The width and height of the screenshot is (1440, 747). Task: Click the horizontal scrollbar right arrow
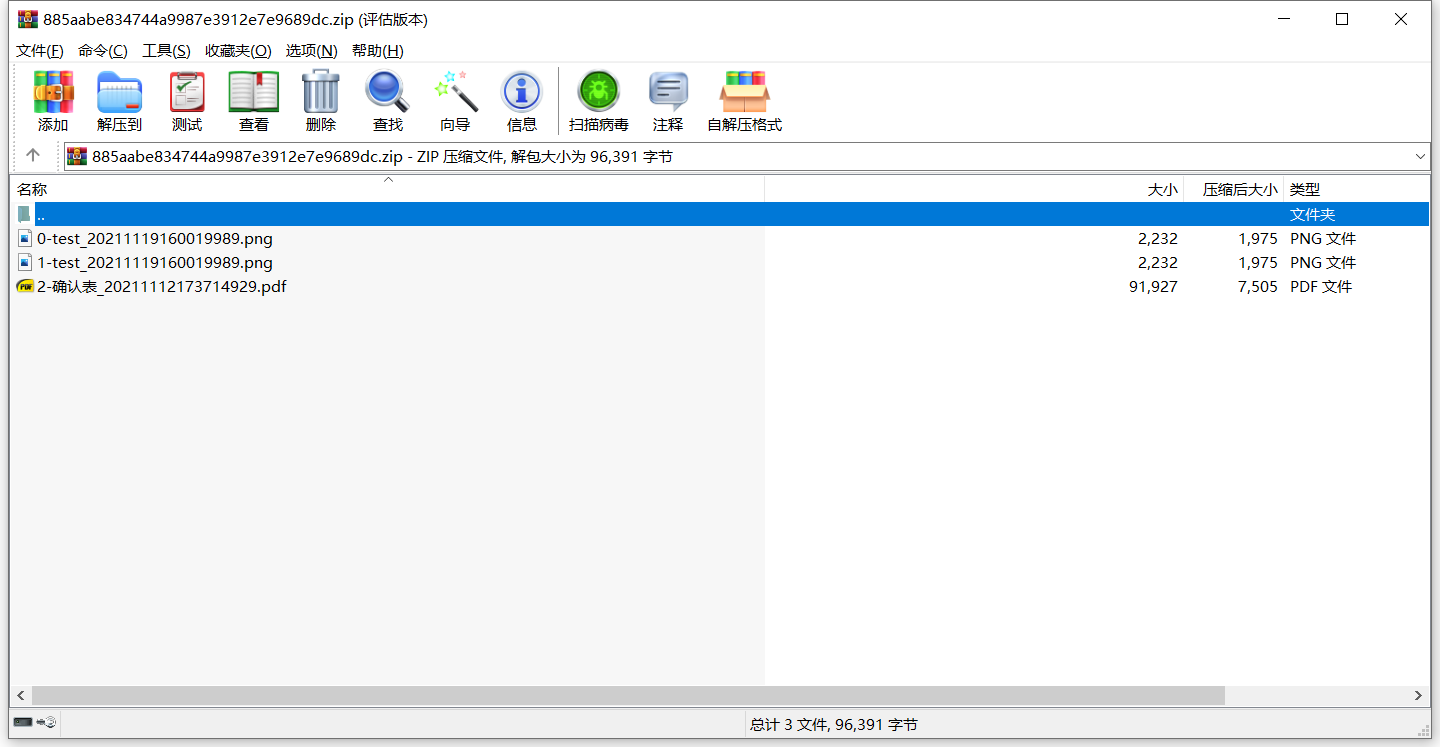pyautogui.click(x=1418, y=695)
